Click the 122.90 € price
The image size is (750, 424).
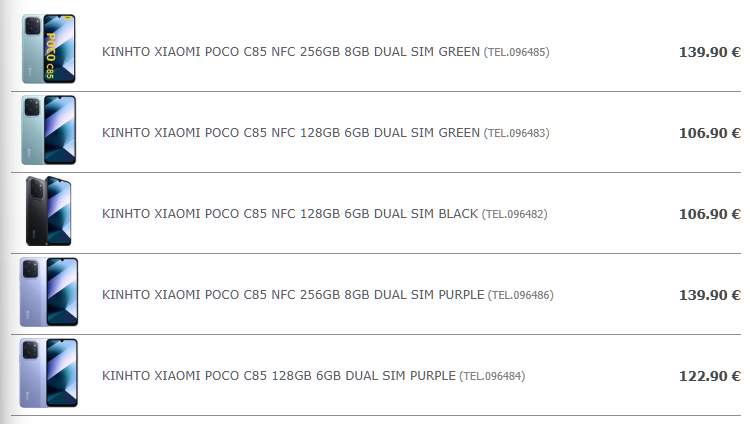click(x=709, y=376)
